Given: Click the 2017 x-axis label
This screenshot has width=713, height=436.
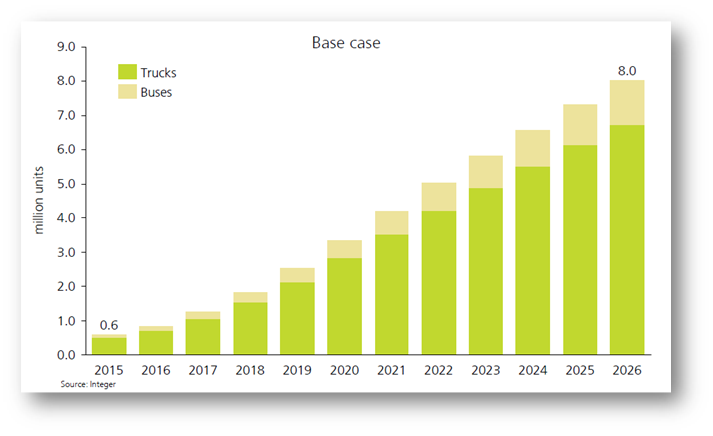Looking at the screenshot, I should [x=203, y=370].
